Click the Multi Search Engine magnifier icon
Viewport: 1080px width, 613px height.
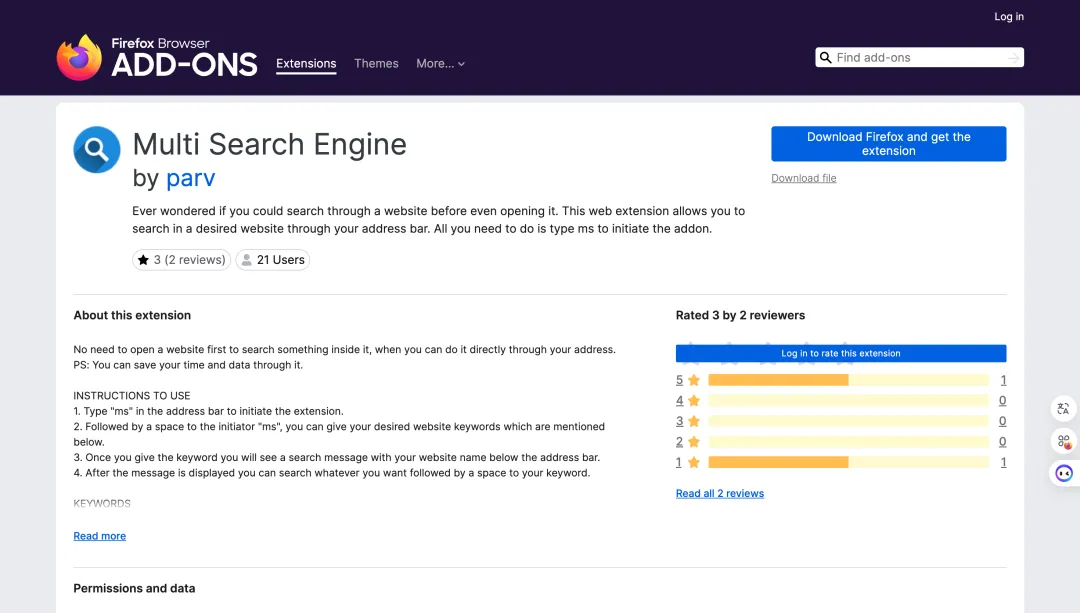tap(97, 150)
